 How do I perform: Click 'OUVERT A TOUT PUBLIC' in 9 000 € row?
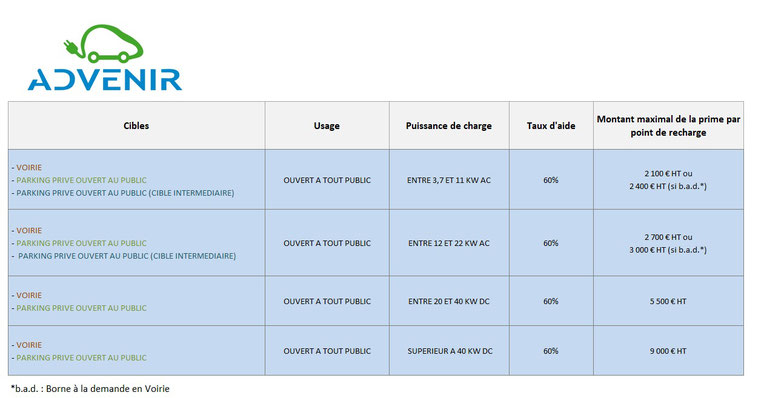[327, 351]
